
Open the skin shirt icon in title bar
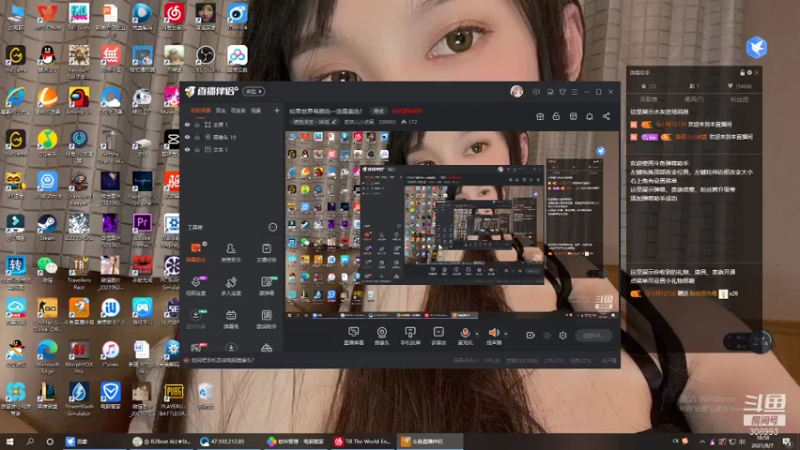(x=562, y=92)
